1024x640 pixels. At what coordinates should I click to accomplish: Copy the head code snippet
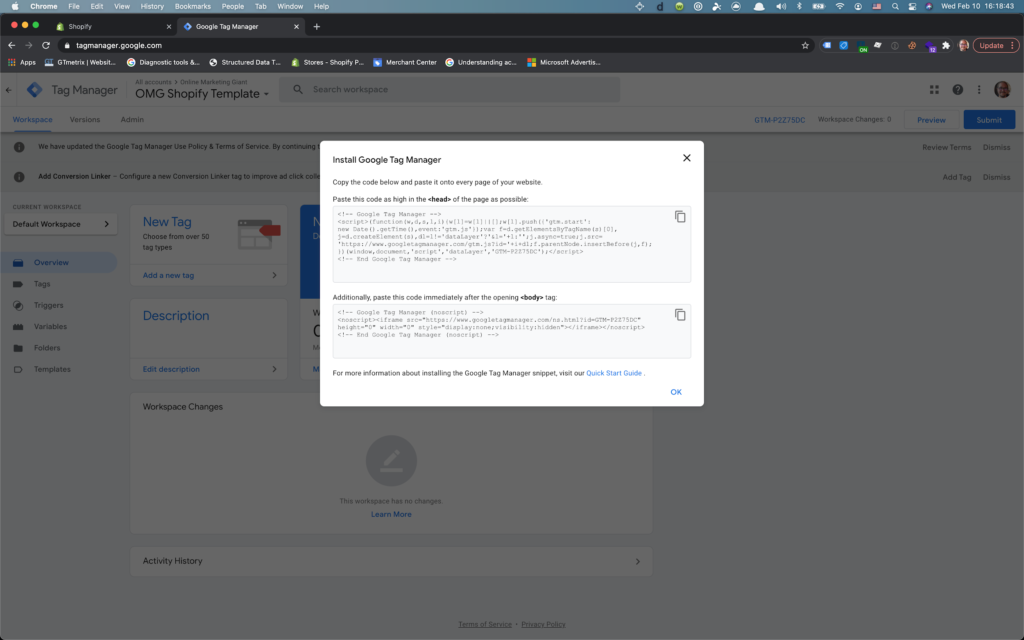[x=680, y=217]
